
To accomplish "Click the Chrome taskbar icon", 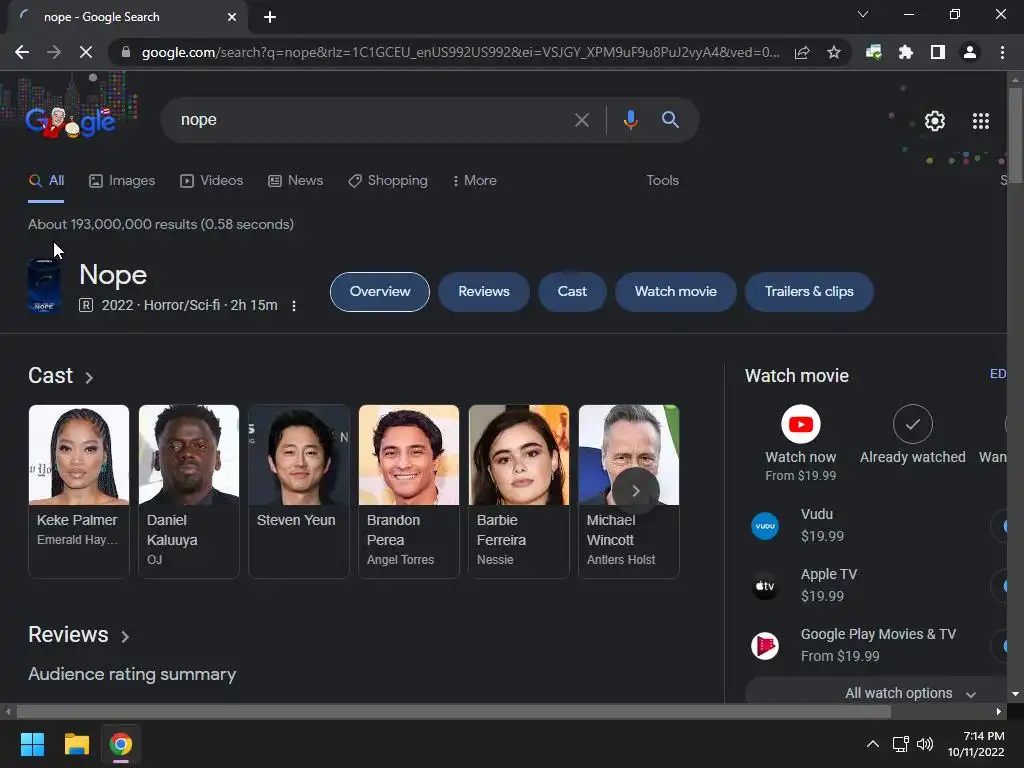I will [x=121, y=744].
